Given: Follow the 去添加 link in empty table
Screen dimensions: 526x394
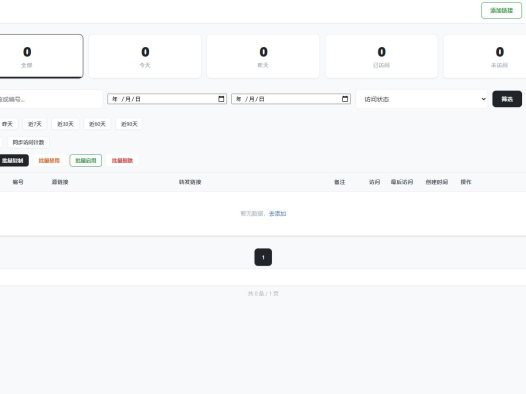Looking at the screenshot, I should (277, 213).
